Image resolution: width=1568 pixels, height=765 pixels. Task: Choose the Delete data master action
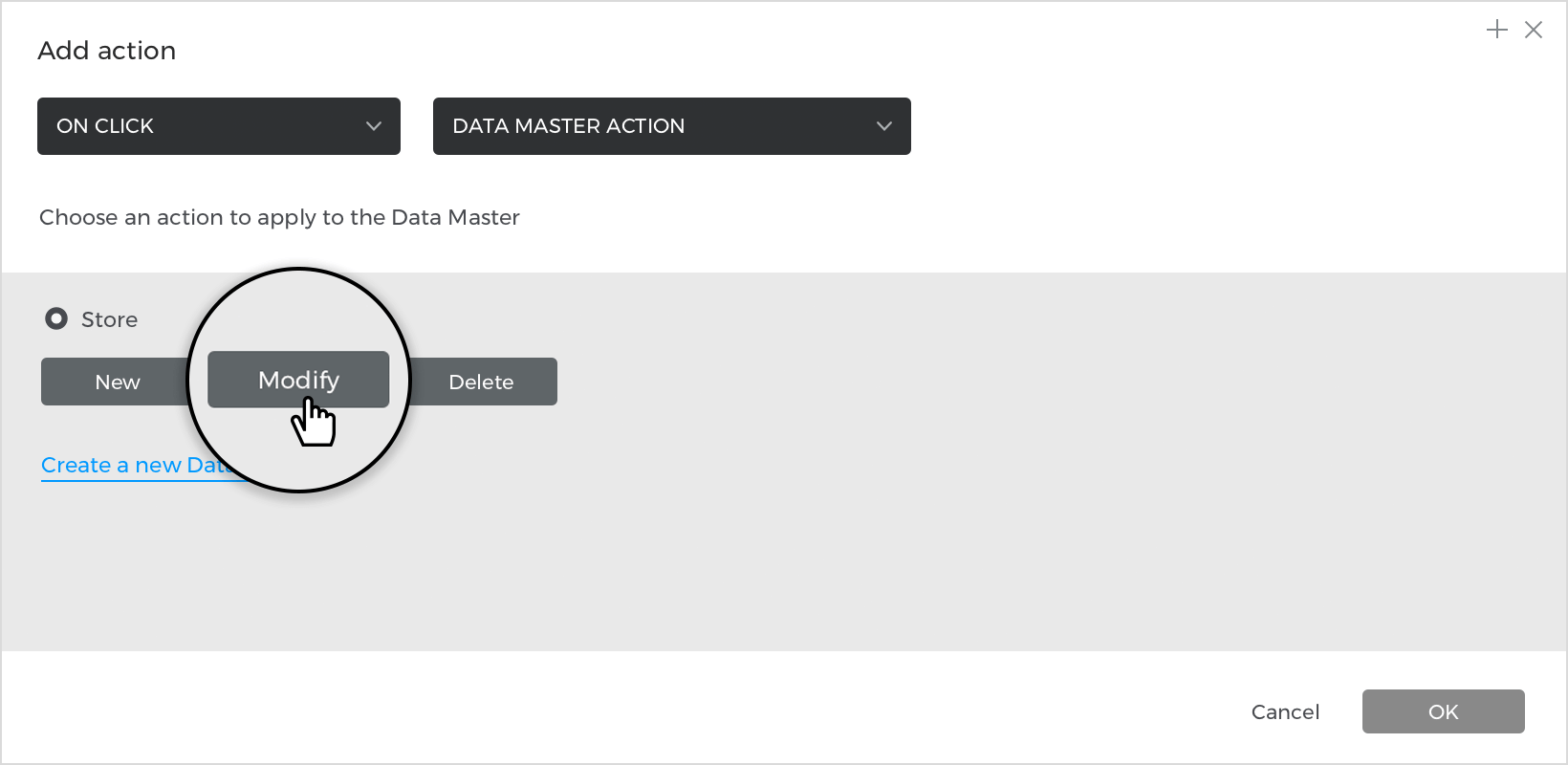(x=483, y=382)
